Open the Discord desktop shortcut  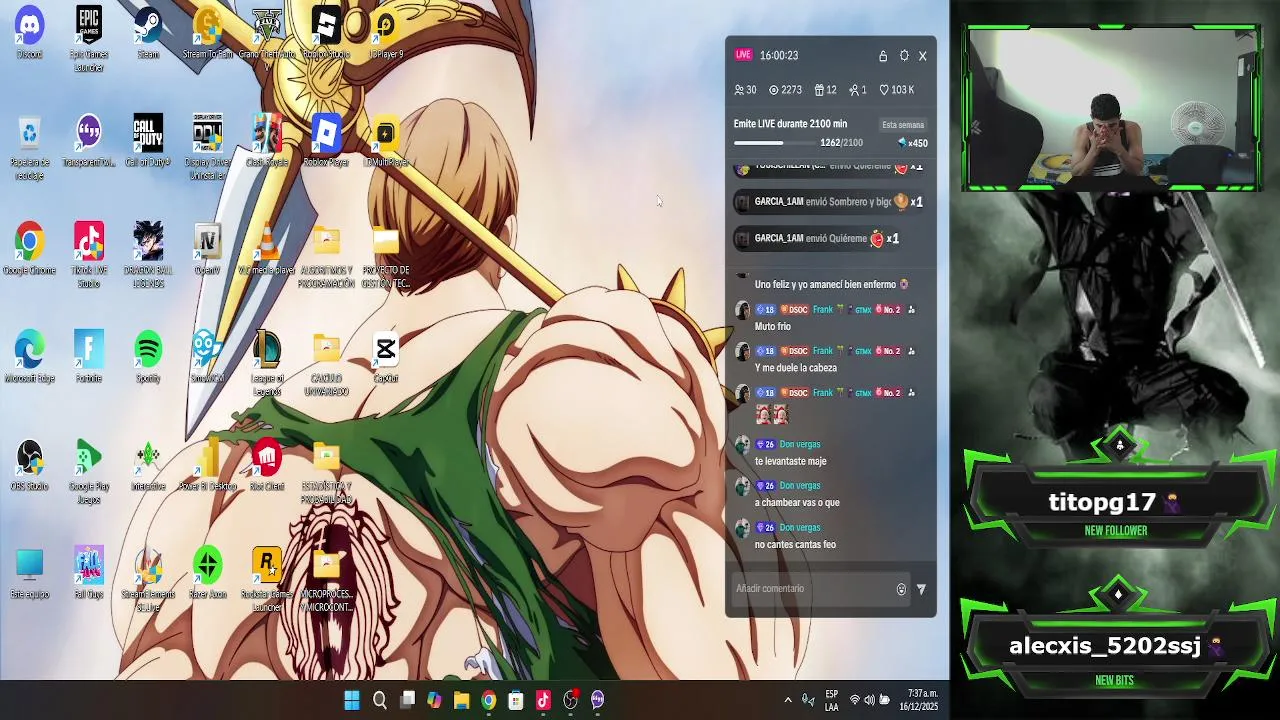tap(29, 33)
